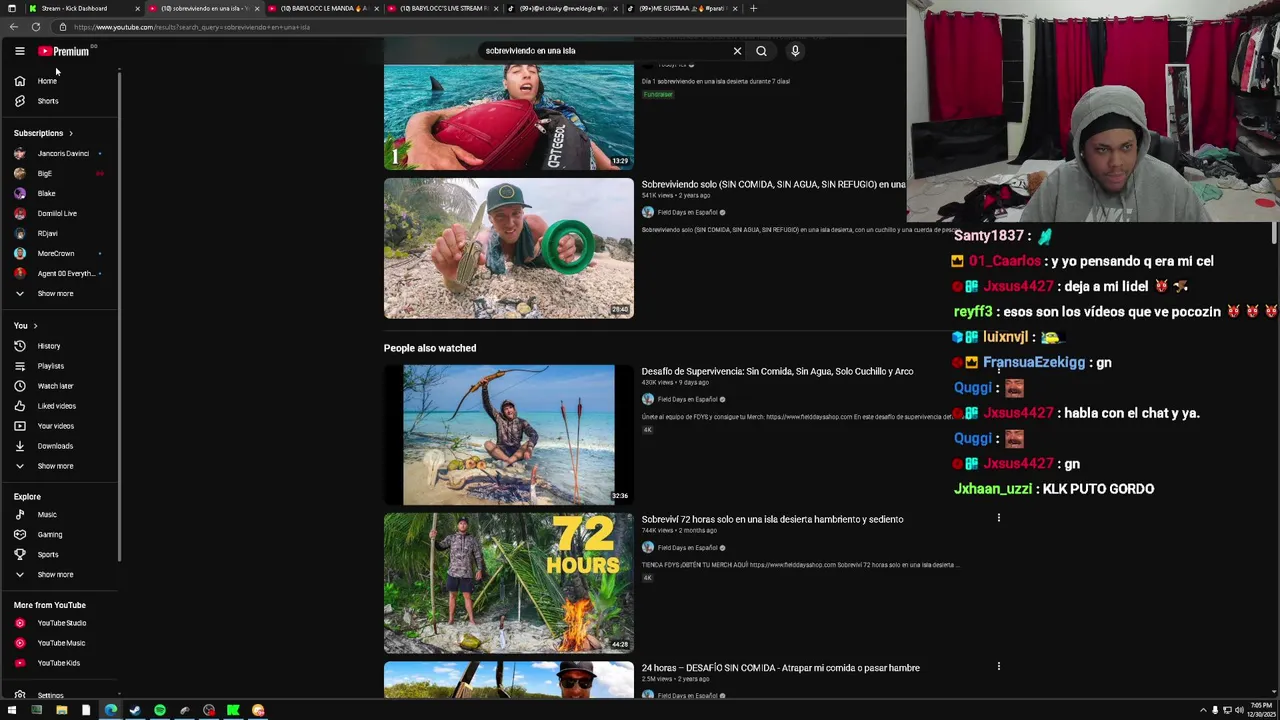Click the YouTube Premium logo
This screenshot has height=720, width=1280.
pyautogui.click(x=64, y=51)
